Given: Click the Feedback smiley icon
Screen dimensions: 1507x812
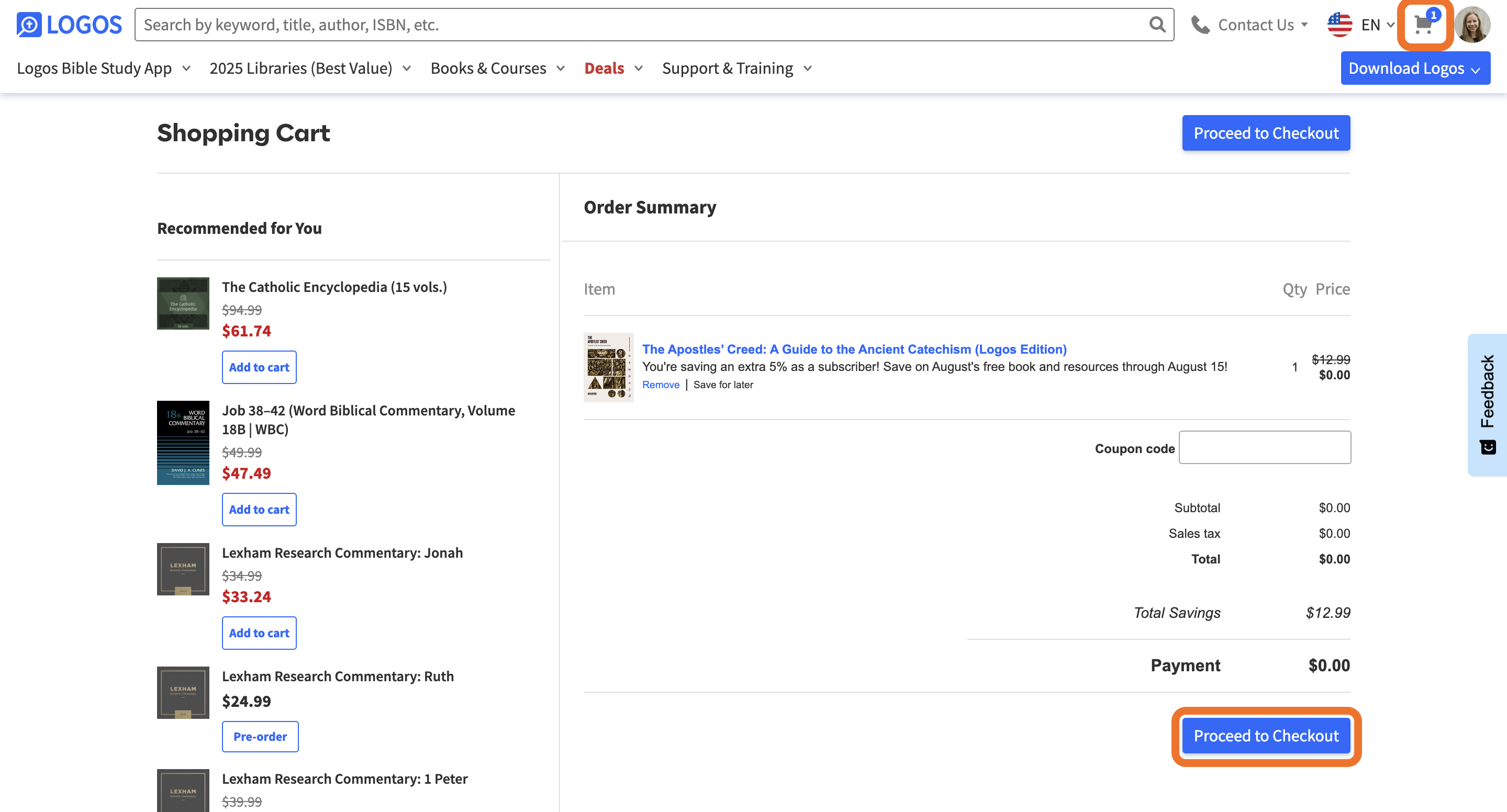Looking at the screenshot, I should [1488, 448].
